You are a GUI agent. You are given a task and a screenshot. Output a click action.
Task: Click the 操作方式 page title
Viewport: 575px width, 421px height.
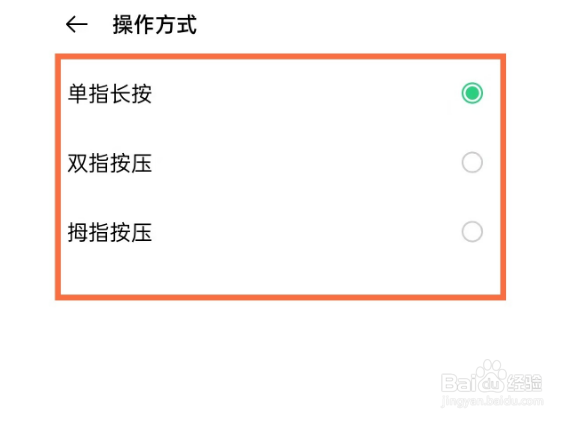point(155,25)
